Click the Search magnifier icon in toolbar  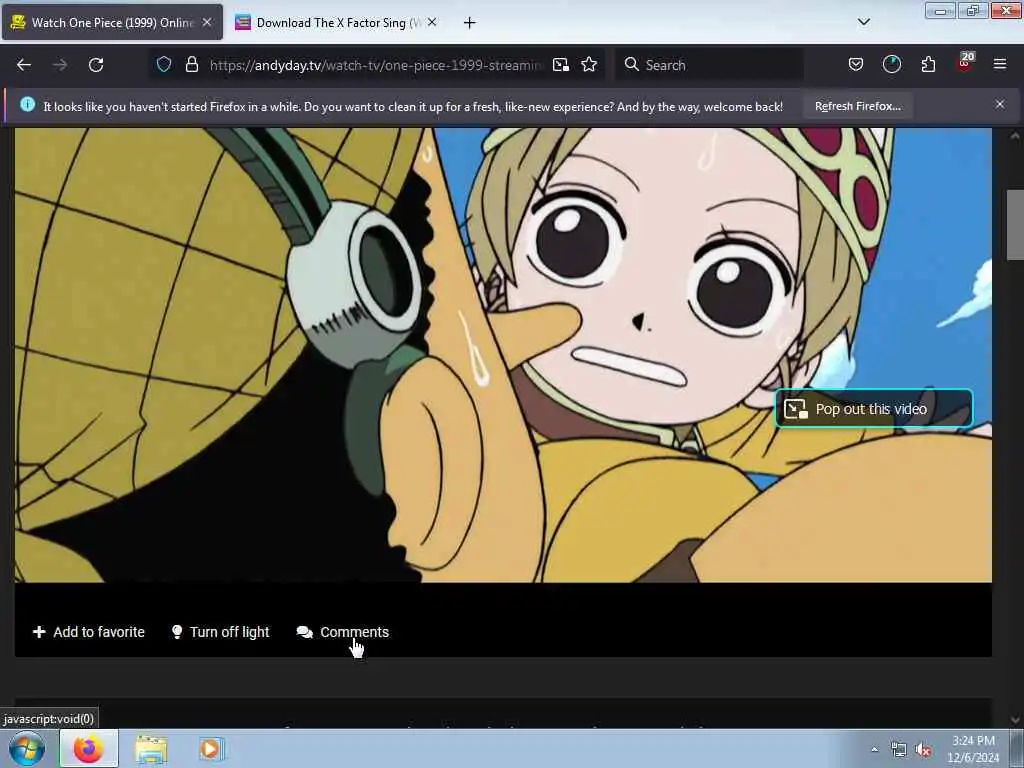(x=631, y=64)
